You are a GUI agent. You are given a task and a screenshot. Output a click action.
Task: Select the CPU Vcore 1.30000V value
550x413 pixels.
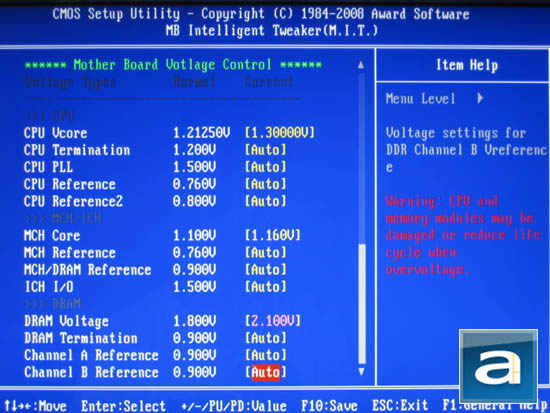[x=280, y=133]
